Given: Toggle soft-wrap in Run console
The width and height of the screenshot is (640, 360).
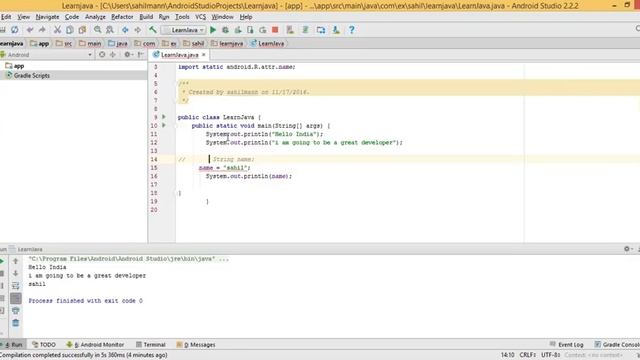Looking at the screenshot, I should (x=16, y=286).
